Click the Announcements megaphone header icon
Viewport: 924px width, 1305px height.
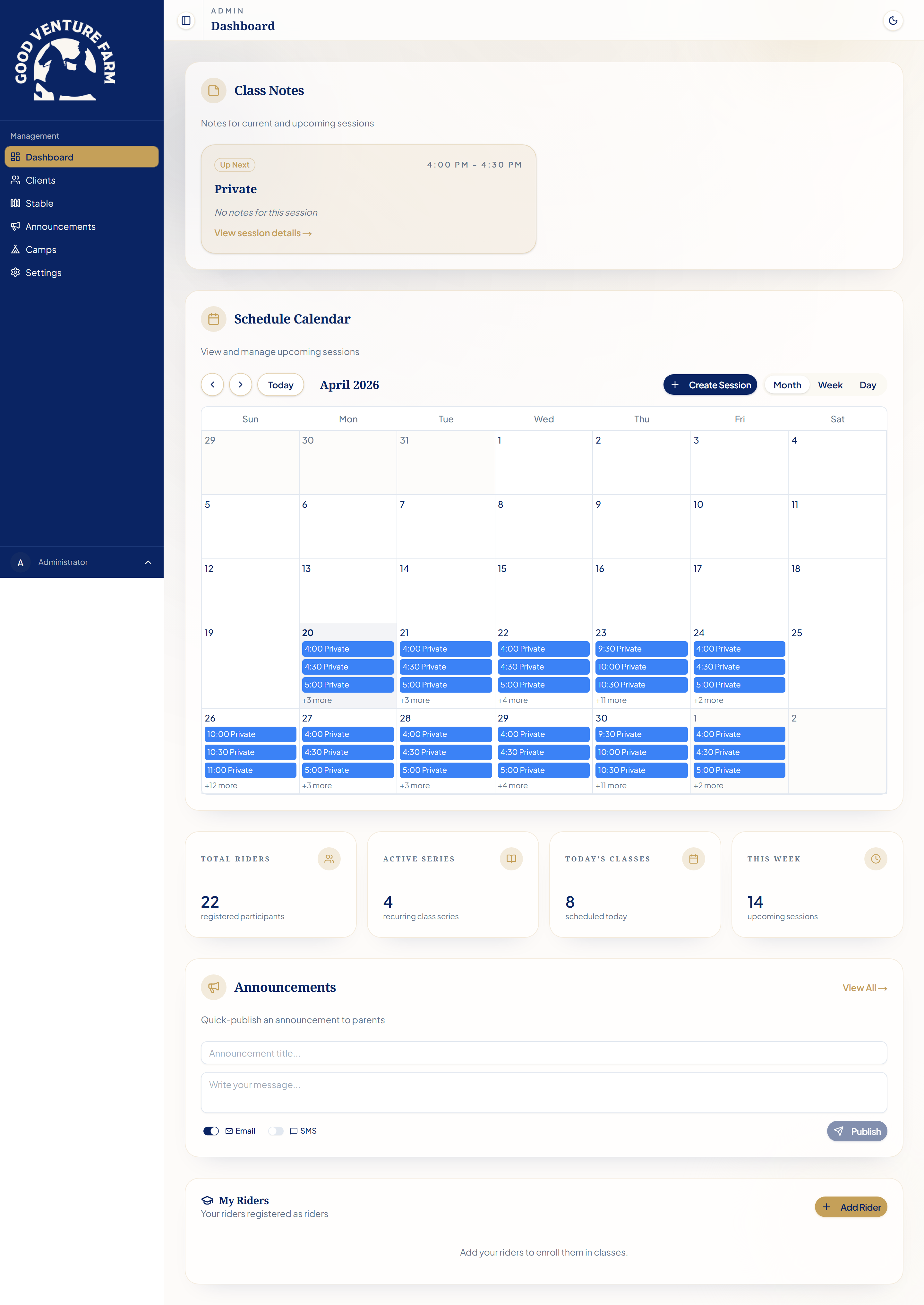click(x=213, y=988)
